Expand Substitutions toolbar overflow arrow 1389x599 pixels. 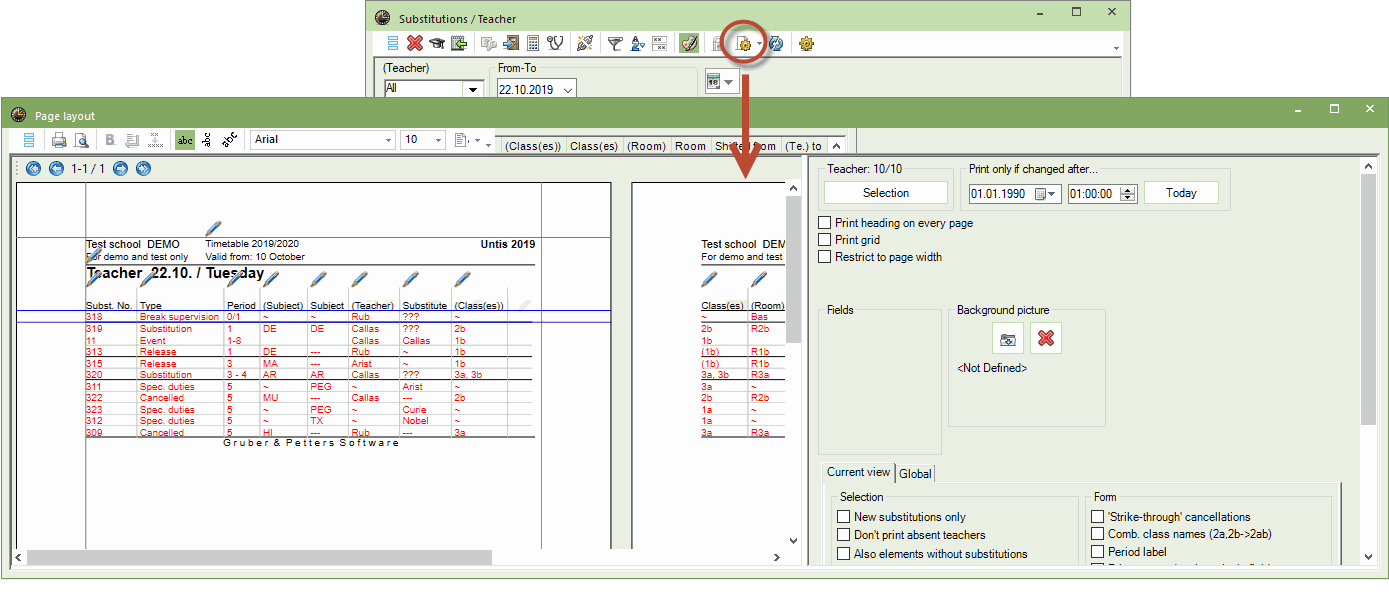(1116, 49)
